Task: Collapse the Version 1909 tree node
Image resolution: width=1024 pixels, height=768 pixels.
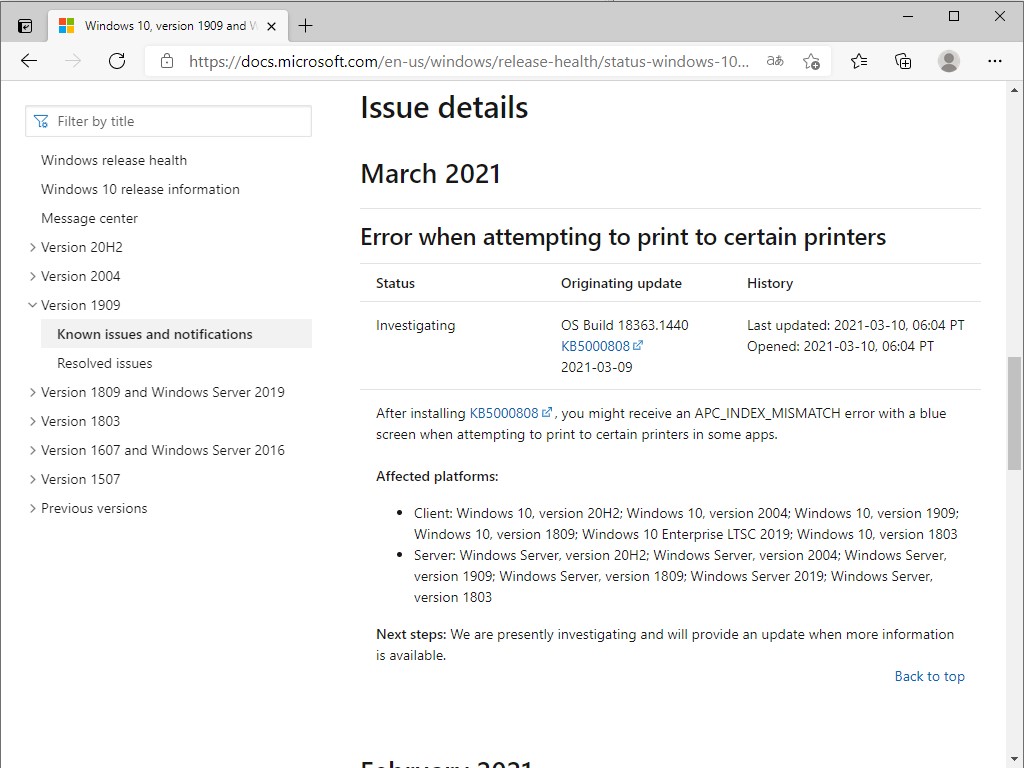Action: coord(33,305)
